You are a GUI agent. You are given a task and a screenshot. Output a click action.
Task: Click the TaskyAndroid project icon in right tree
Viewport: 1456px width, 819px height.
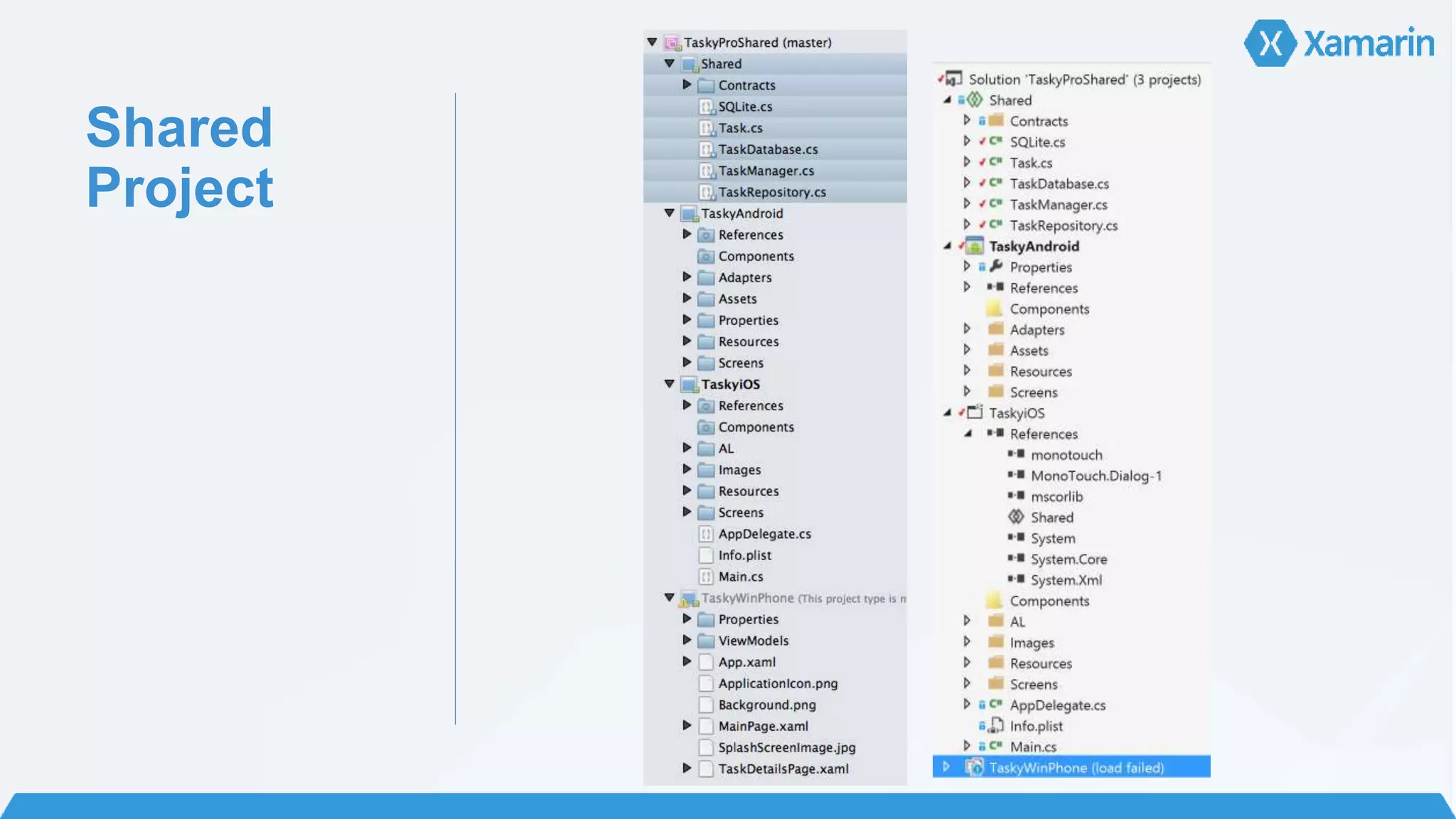pos(975,247)
